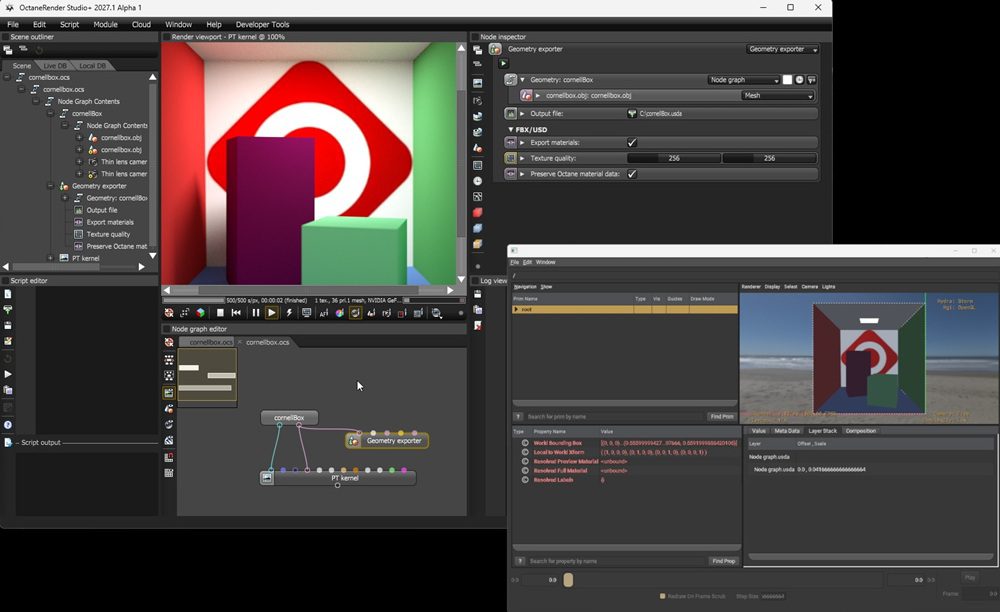Toggle the Export materials checkbox

634,143
